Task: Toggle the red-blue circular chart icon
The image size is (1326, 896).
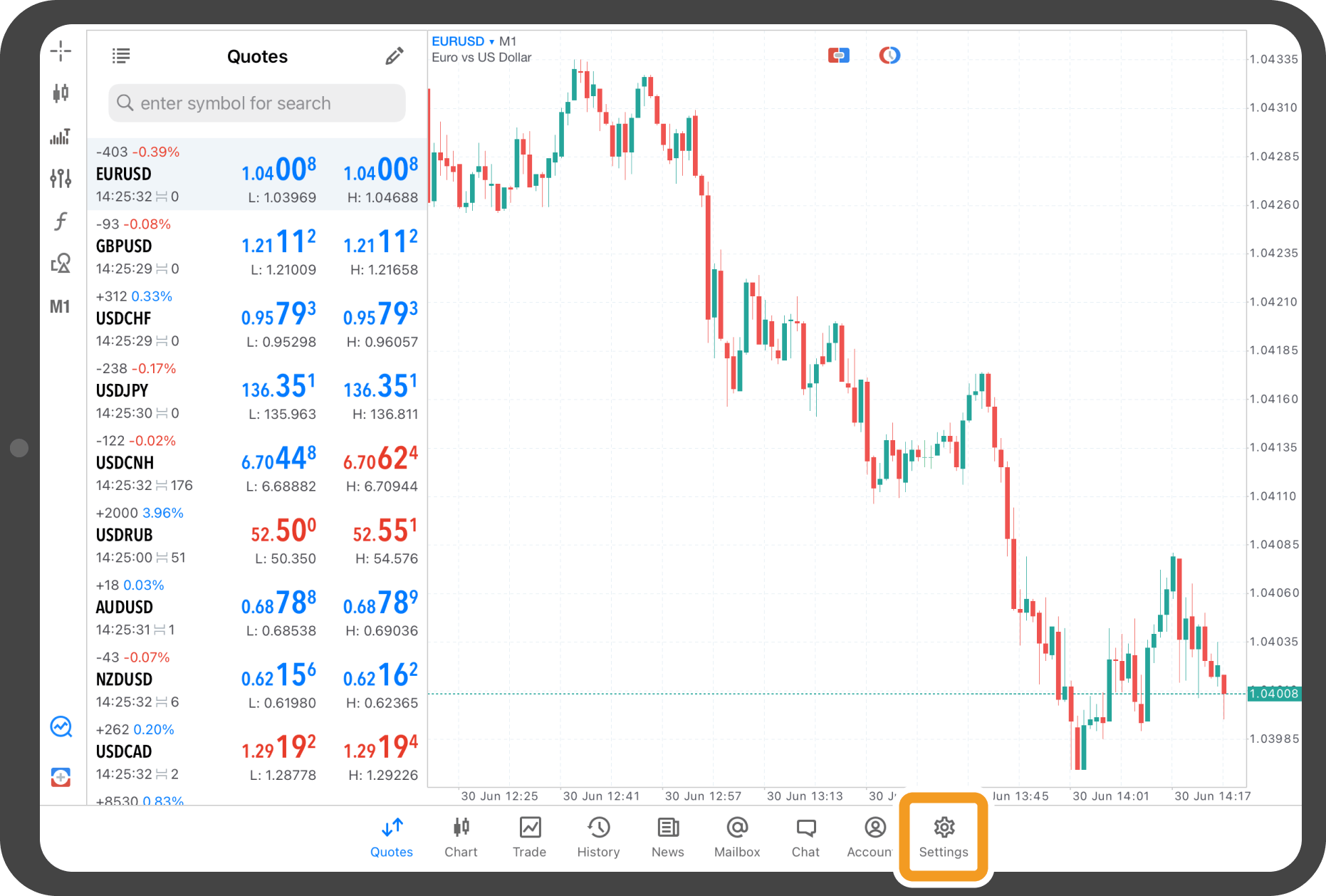Action: pyautogui.click(x=889, y=55)
